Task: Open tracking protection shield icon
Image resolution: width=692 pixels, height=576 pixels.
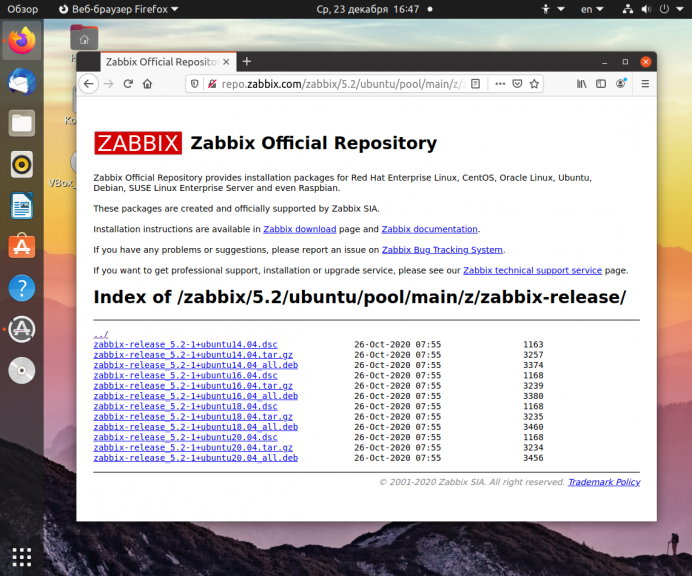Action: tap(194, 84)
